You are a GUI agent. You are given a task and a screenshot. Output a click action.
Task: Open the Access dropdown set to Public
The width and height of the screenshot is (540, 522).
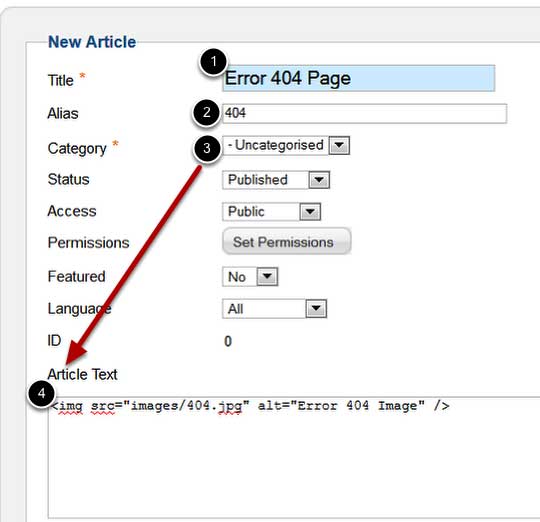pyautogui.click(x=272, y=211)
